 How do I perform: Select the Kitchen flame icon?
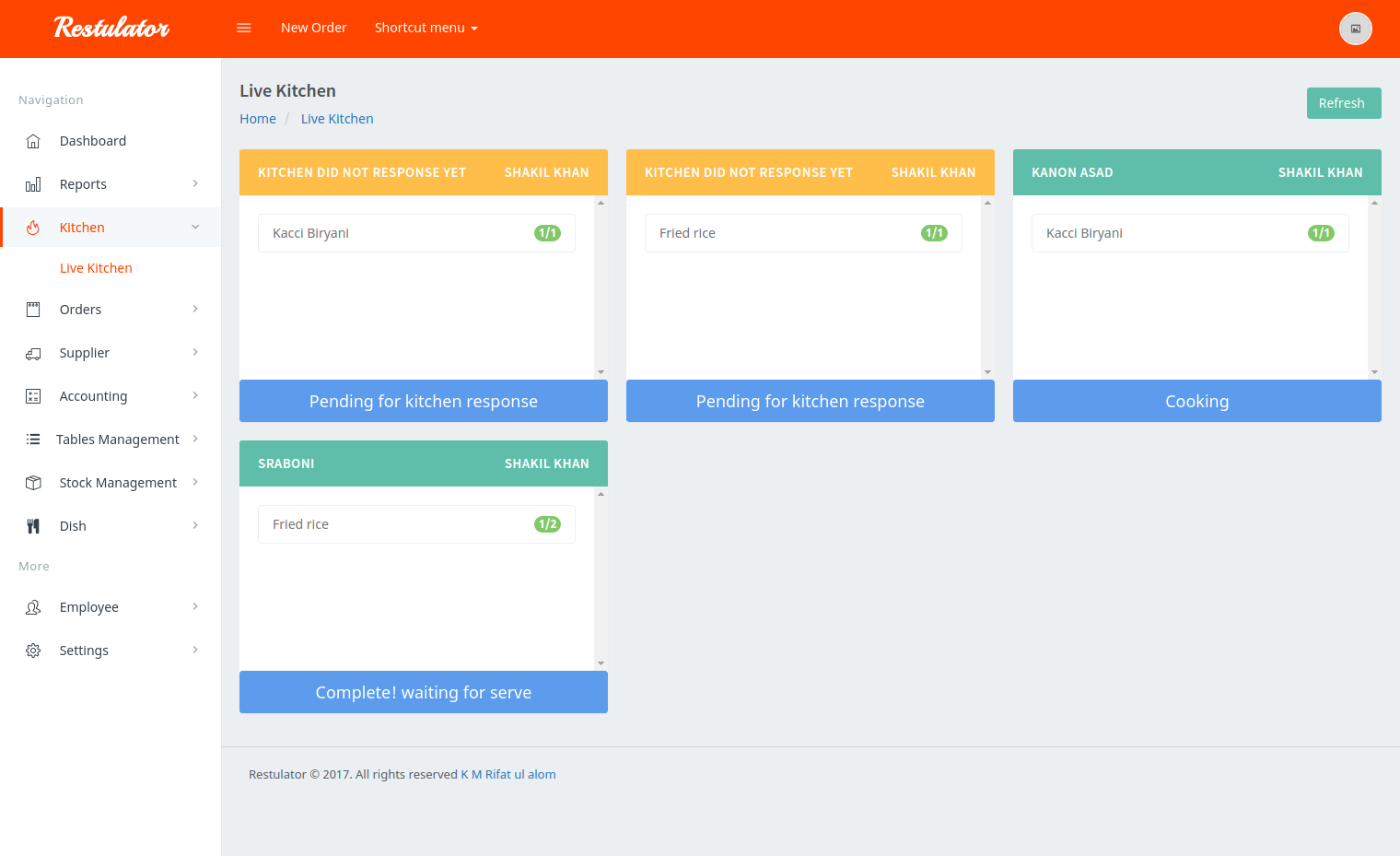click(x=33, y=227)
